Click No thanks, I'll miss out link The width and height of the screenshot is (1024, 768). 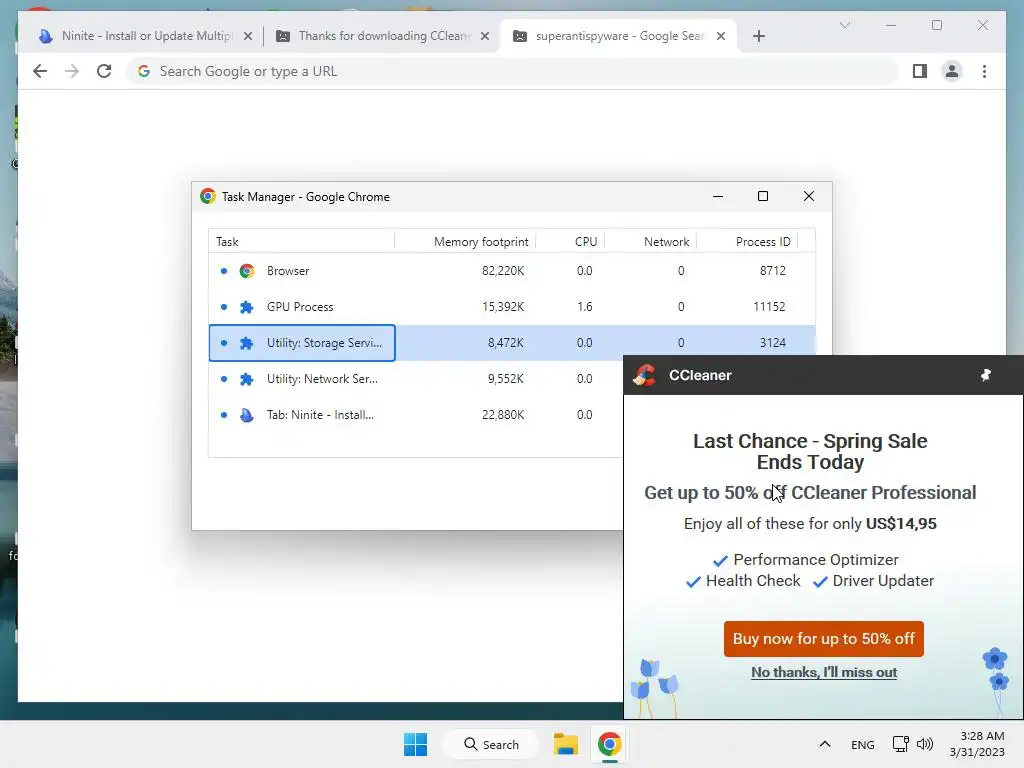[x=824, y=672]
